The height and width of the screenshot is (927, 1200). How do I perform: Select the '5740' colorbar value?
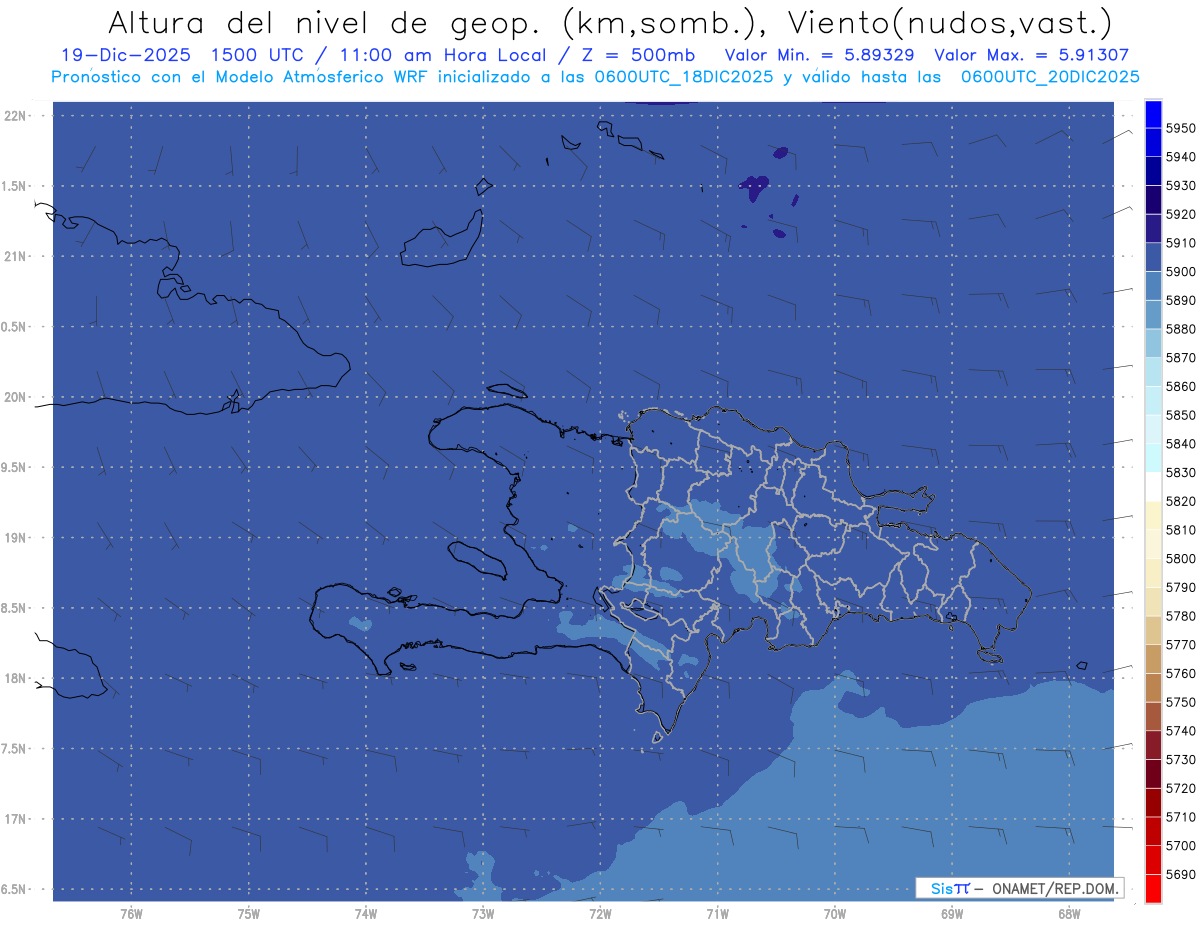1180,731
